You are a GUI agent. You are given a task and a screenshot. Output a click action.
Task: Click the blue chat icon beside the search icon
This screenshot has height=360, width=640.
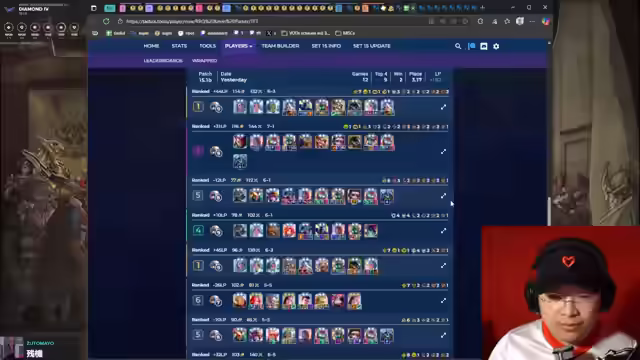[x=471, y=47]
